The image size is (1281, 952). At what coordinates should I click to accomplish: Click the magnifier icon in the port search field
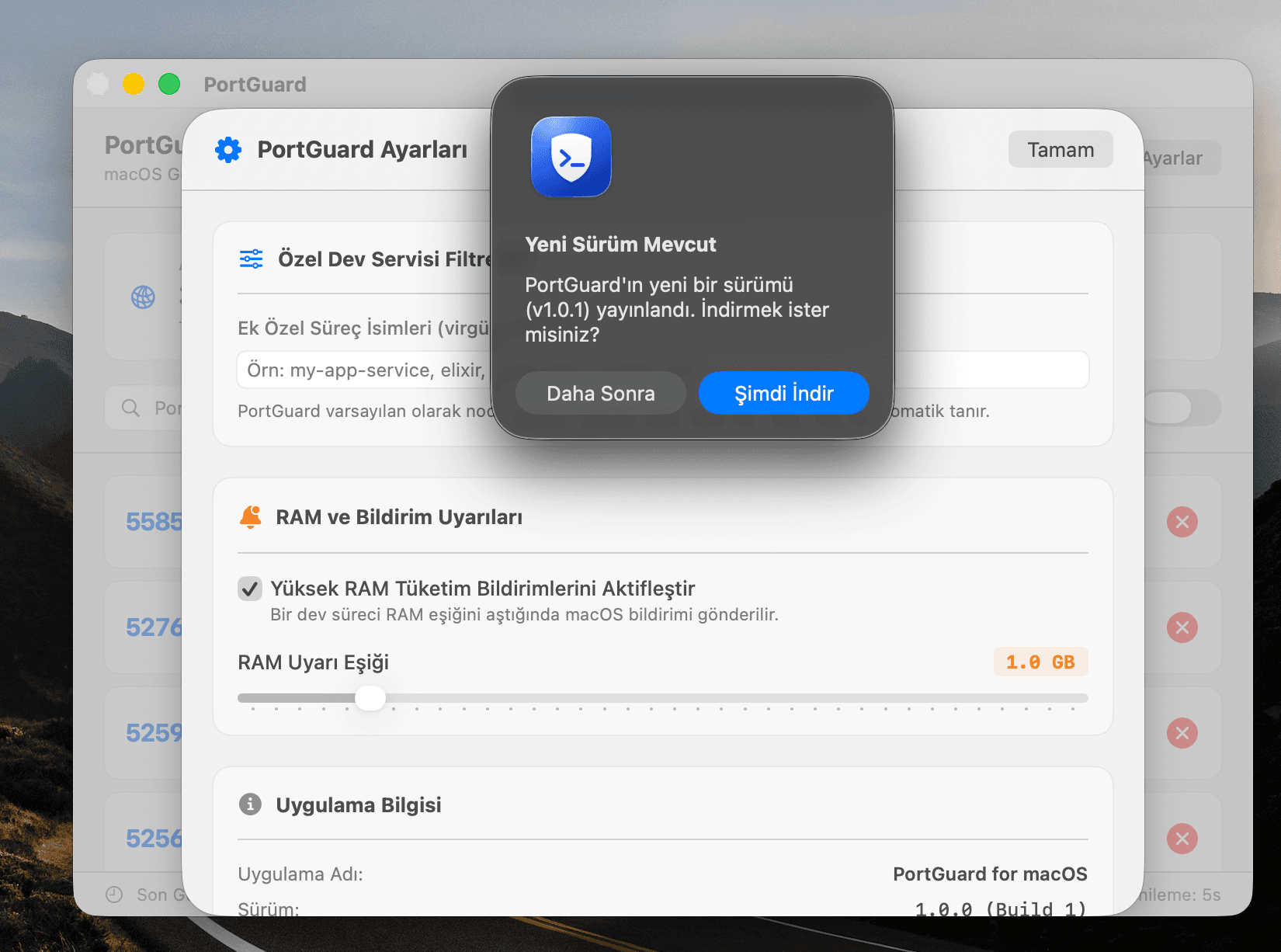pos(130,408)
